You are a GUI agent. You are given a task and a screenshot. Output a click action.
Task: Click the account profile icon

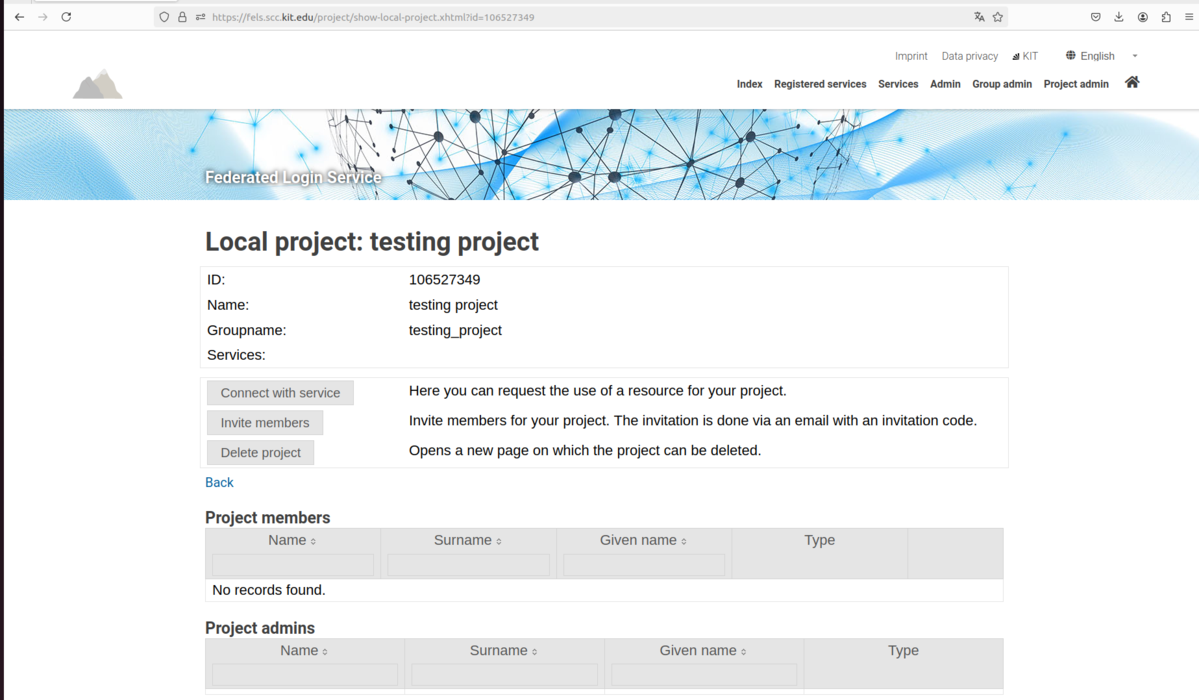pyautogui.click(x=1142, y=17)
